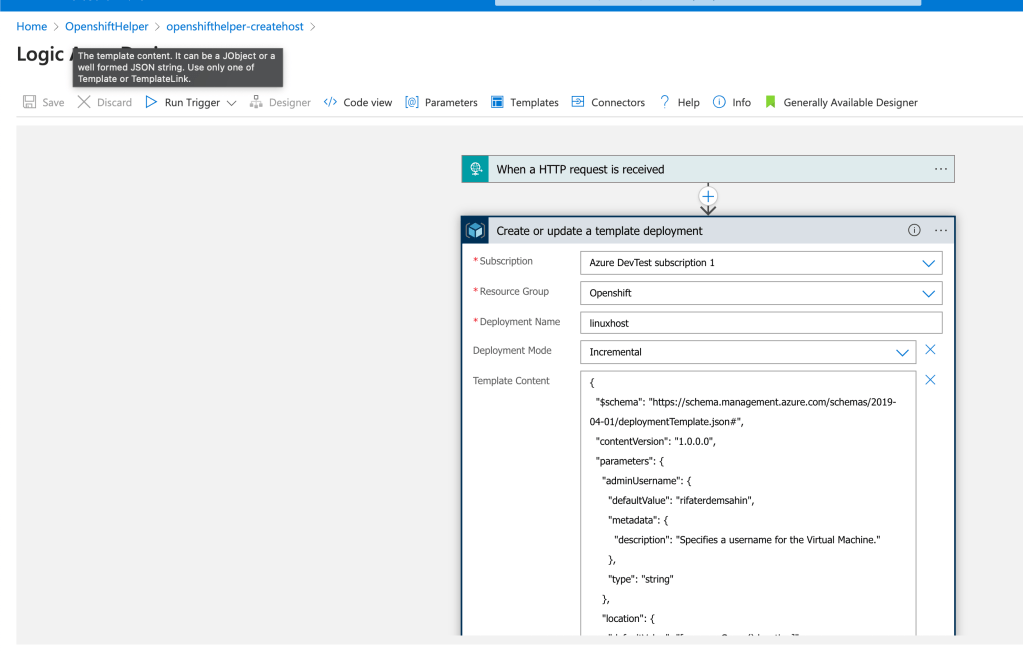Click the Connectors icon in toolbar
This screenshot has height=656, width=1023.
click(x=578, y=102)
